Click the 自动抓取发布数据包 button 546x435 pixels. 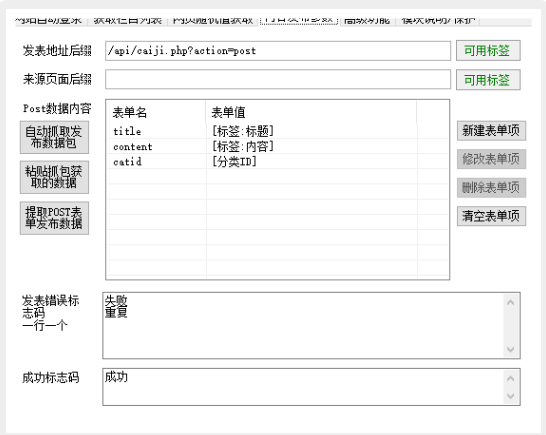pos(54,137)
